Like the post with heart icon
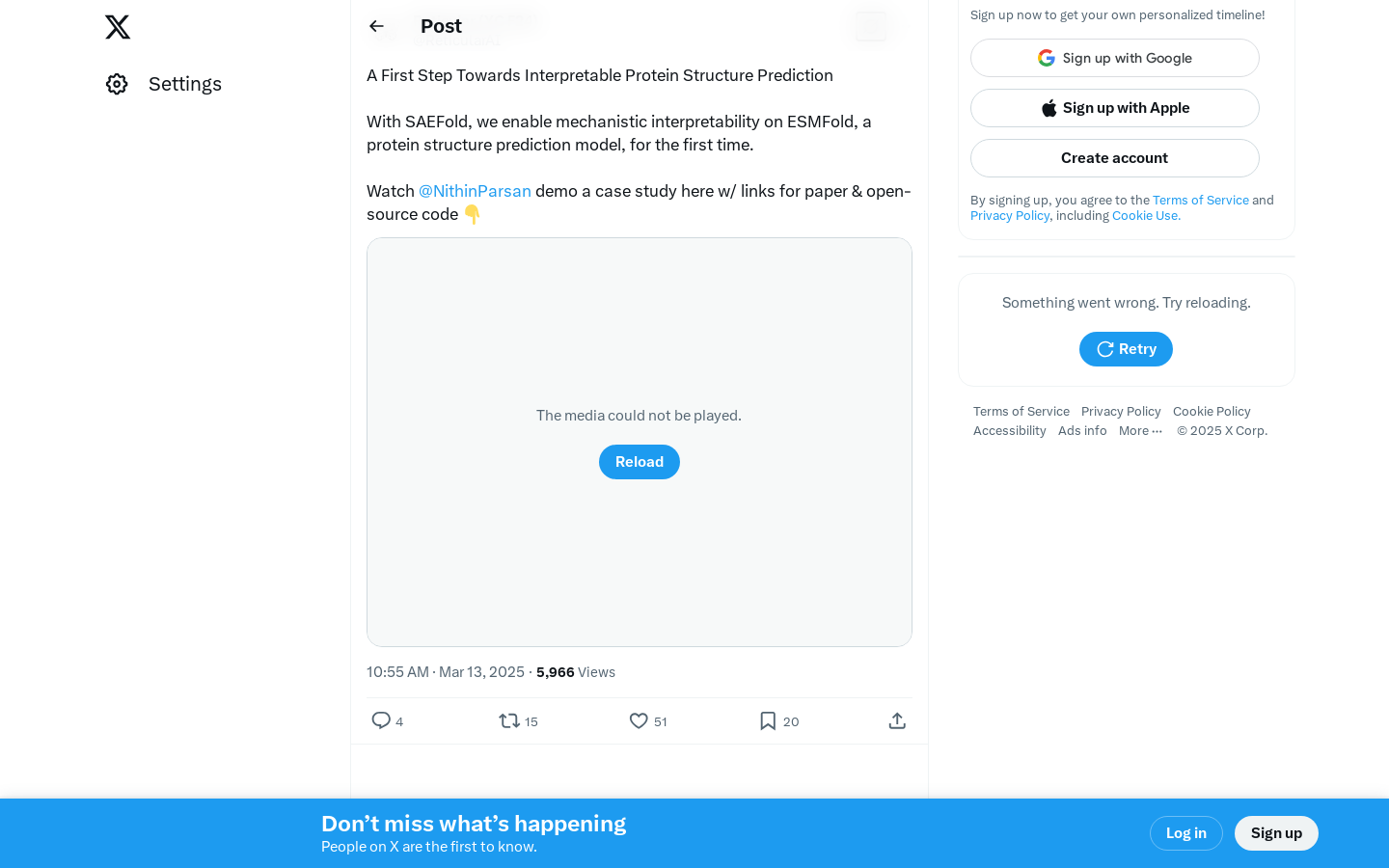Screen dimensions: 1389x868 point(639,720)
